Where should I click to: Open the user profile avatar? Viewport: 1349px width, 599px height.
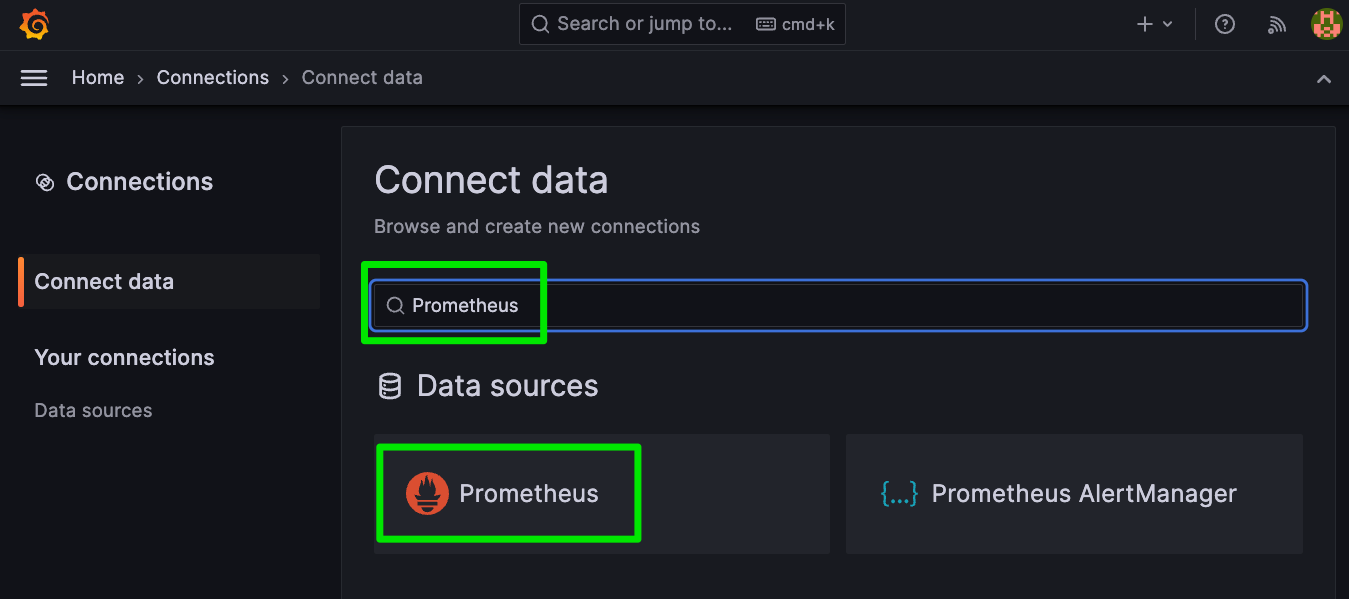(1326, 24)
